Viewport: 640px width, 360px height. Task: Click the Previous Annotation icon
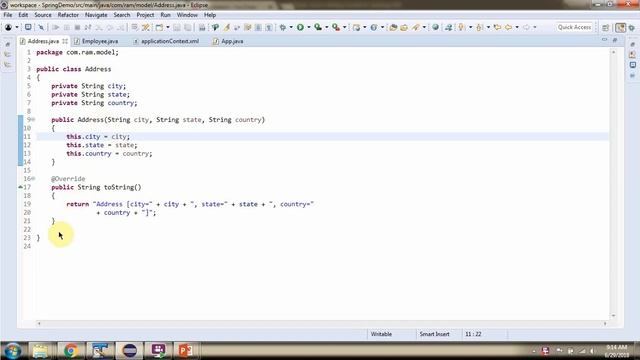pyautogui.click(x=480, y=27)
